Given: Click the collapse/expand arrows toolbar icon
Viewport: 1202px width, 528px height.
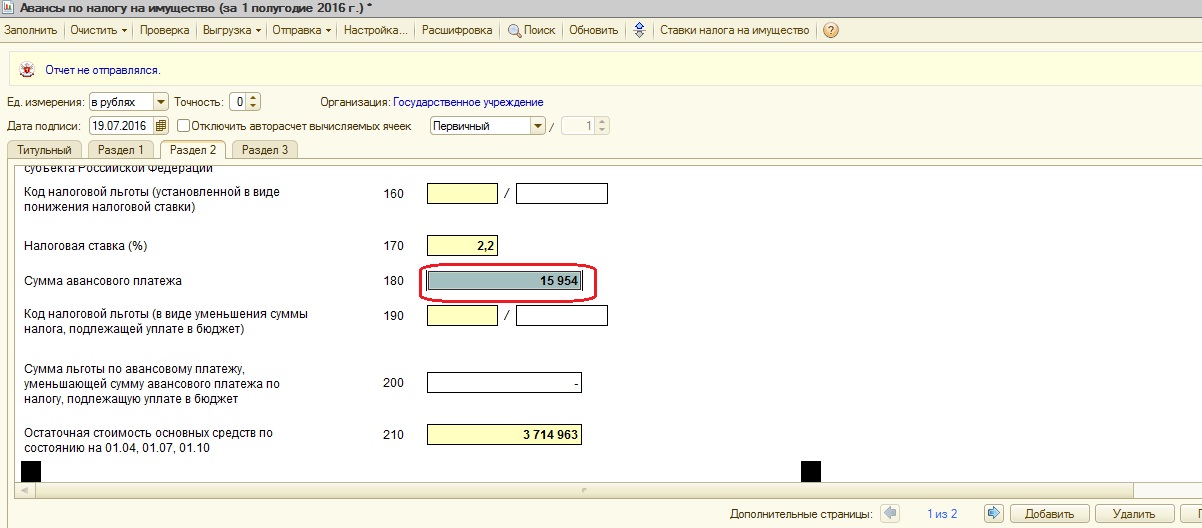Looking at the screenshot, I should [640, 30].
